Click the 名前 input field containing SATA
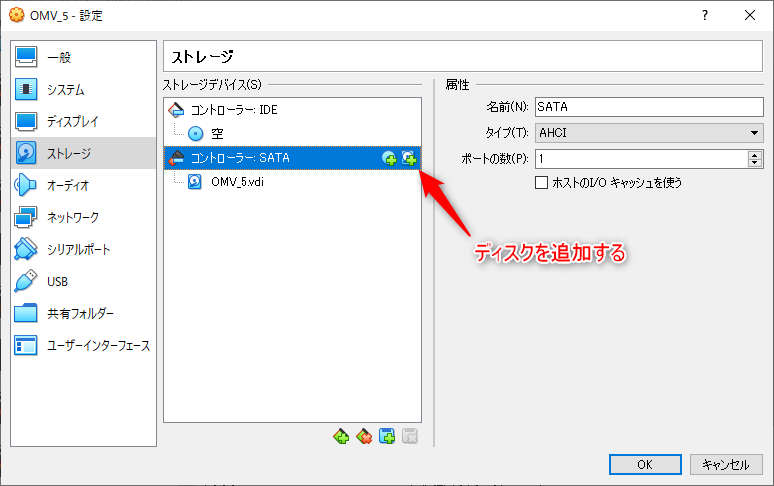 pos(648,107)
